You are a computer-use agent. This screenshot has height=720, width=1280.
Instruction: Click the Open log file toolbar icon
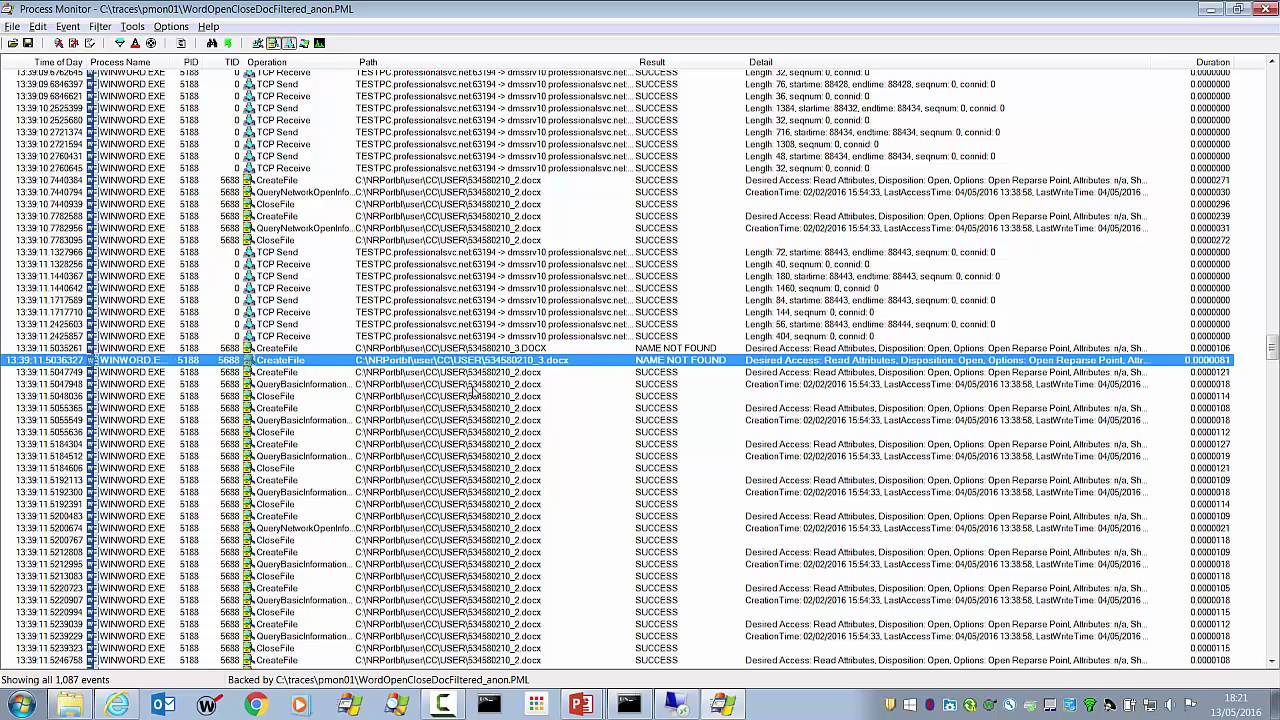(12, 43)
